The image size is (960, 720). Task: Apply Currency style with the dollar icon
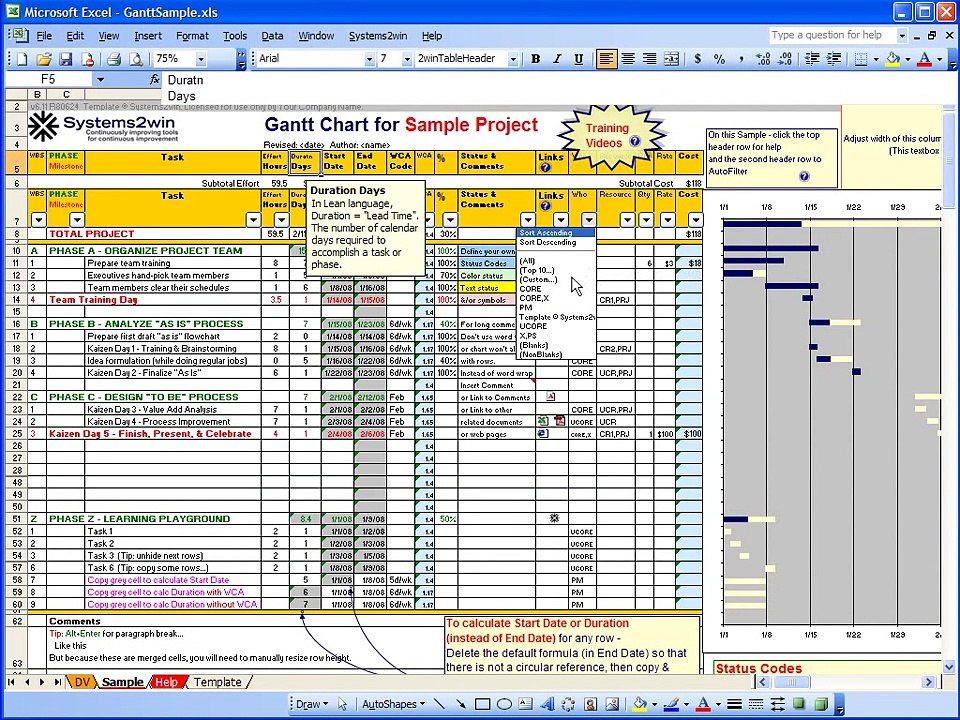(x=698, y=59)
